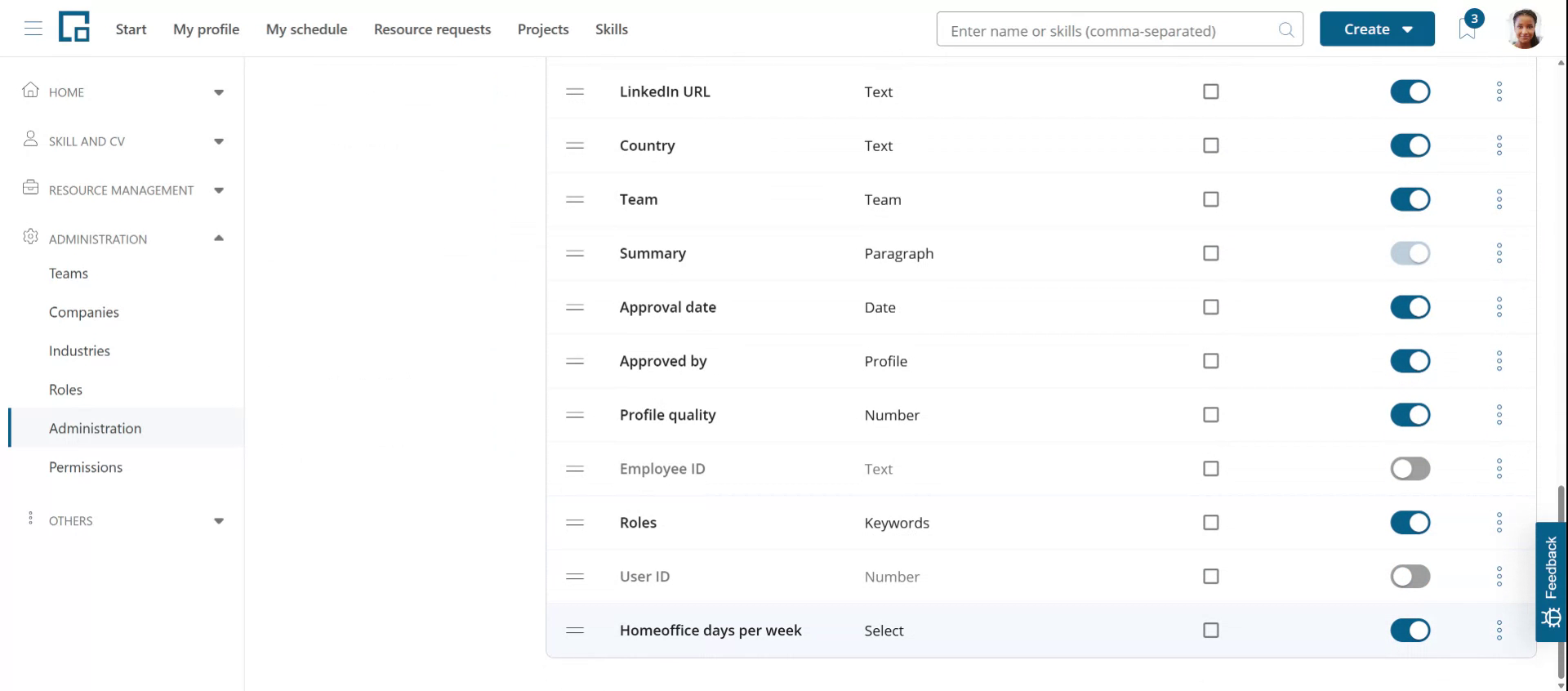Open the bookmark notifications icon
Screen dimensions: 1568x691
tap(1468, 29)
